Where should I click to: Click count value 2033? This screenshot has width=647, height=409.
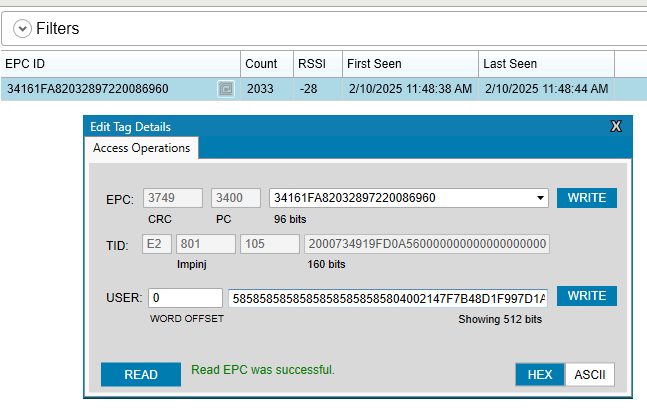pyautogui.click(x=260, y=89)
